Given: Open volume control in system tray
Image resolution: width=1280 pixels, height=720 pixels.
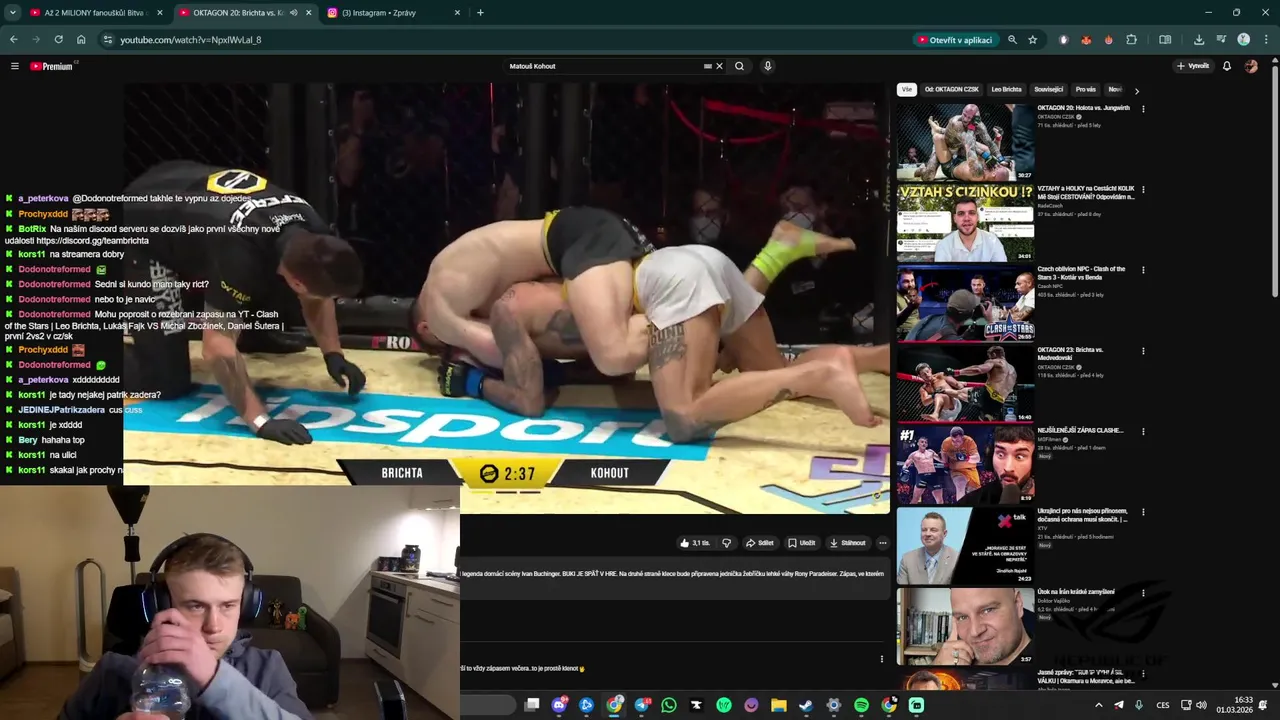Looking at the screenshot, I should (1201, 705).
